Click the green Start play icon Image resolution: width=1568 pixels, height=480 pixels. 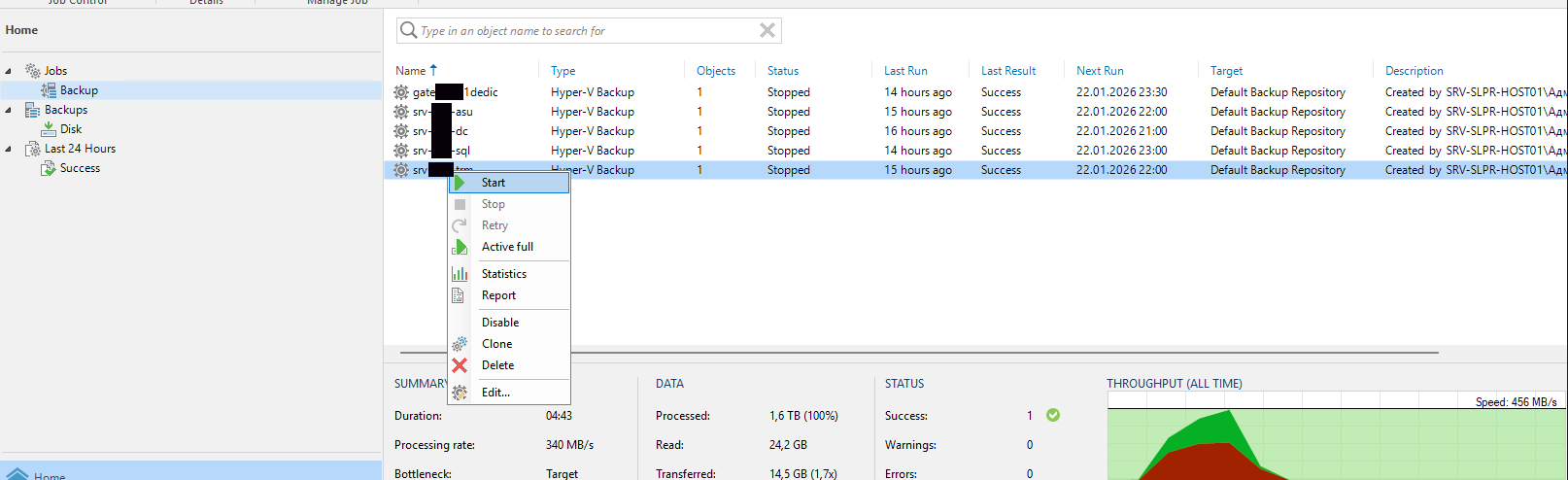(x=460, y=183)
